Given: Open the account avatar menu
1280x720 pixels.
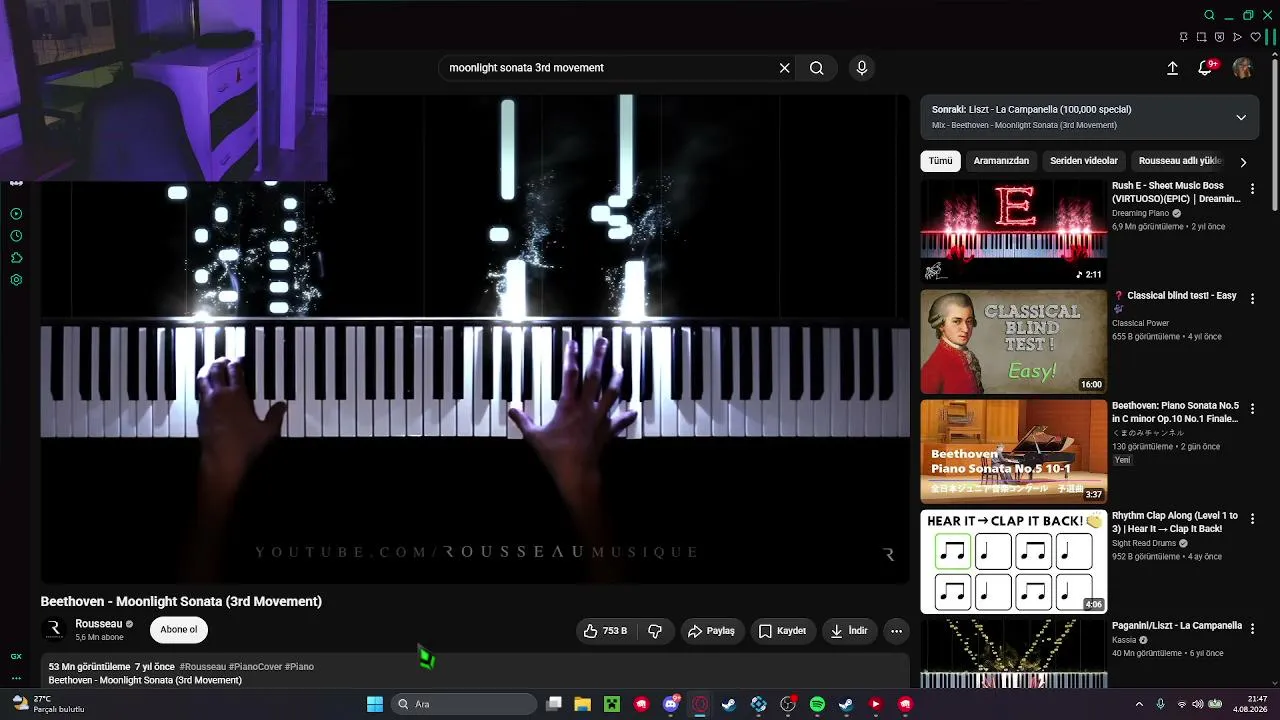Looking at the screenshot, I should (x=1243, y=68).
